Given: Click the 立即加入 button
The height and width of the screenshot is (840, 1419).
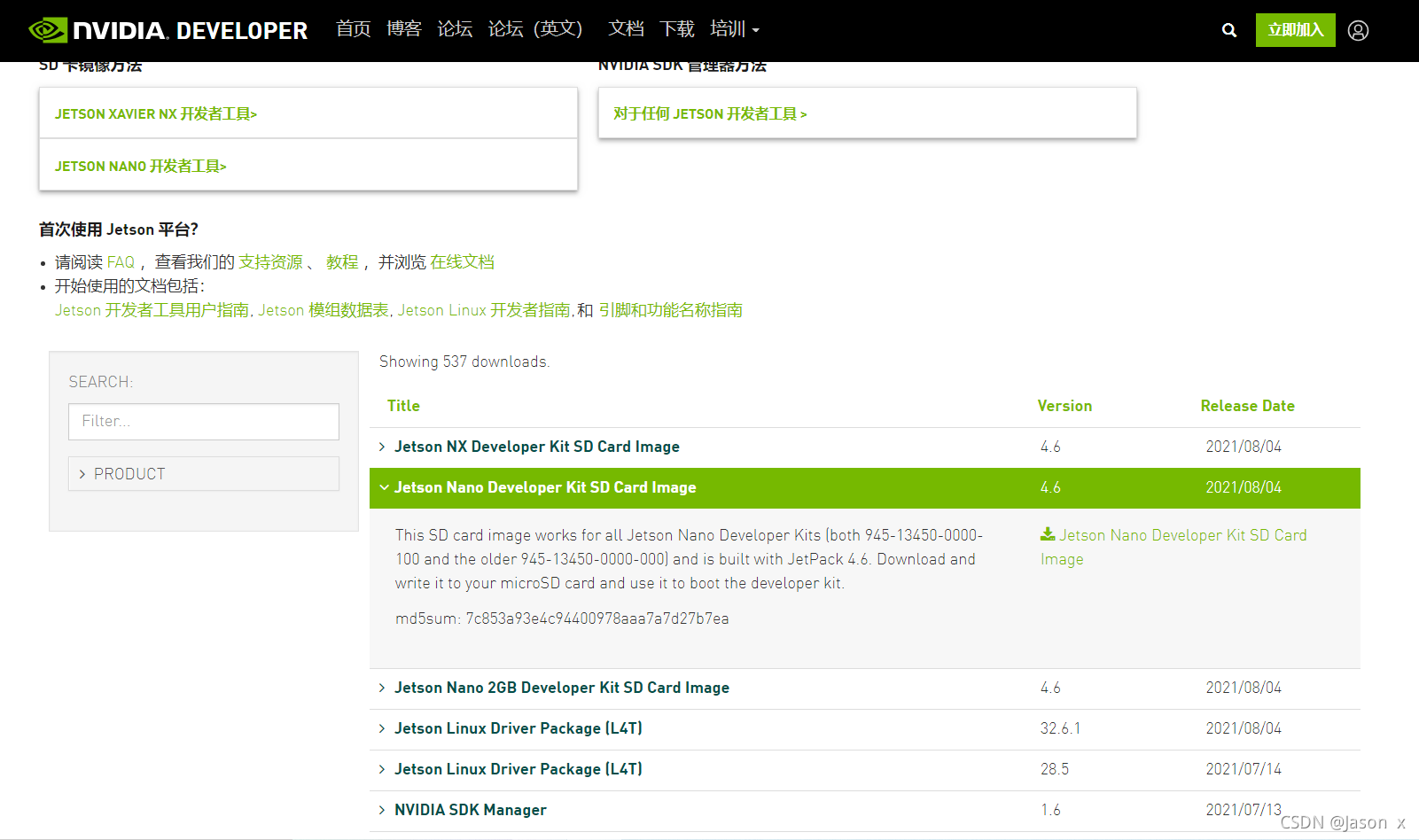Looking at the screenshot, I should [x=1295, y=30].
